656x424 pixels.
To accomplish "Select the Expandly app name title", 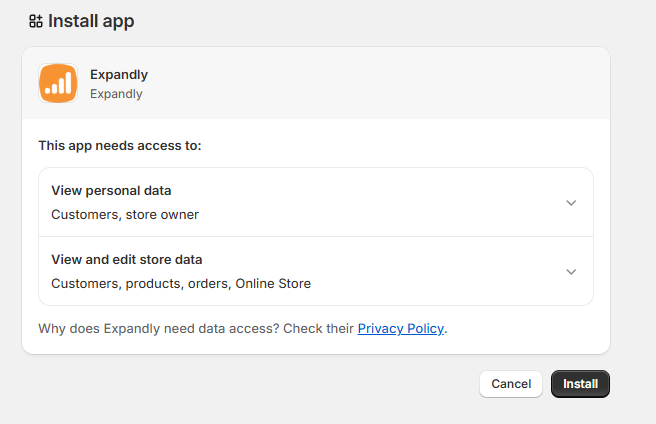I will point(118,74).
